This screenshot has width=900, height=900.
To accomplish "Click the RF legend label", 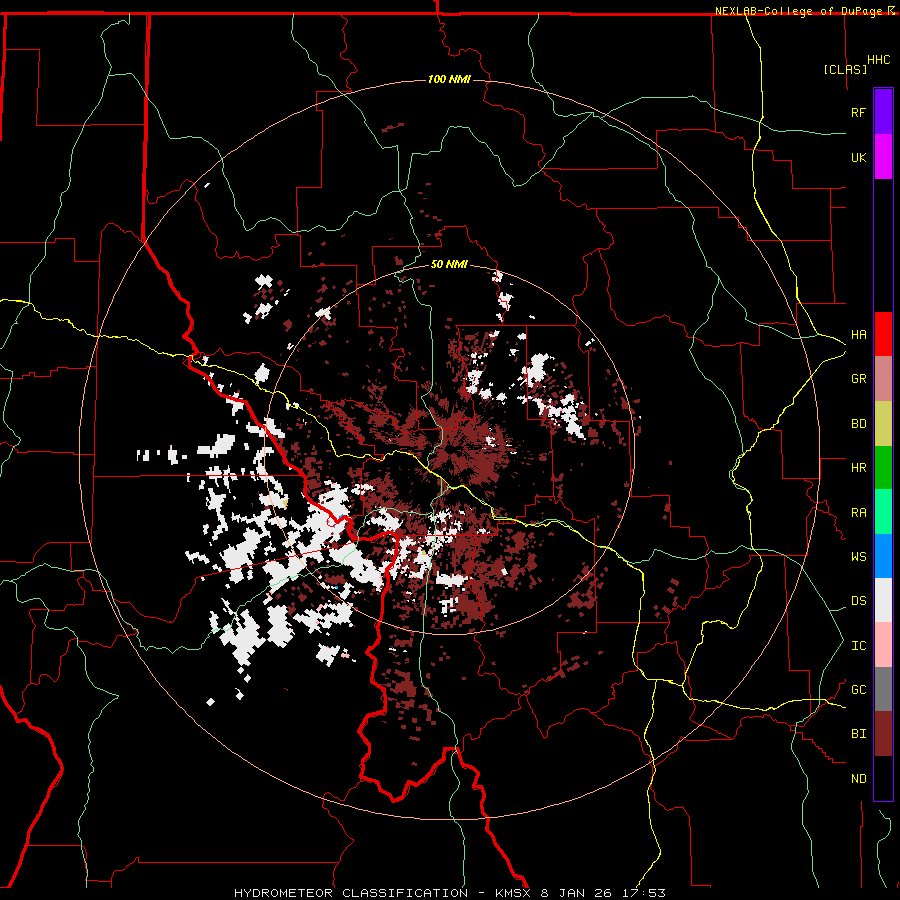I will pos(858,113).
